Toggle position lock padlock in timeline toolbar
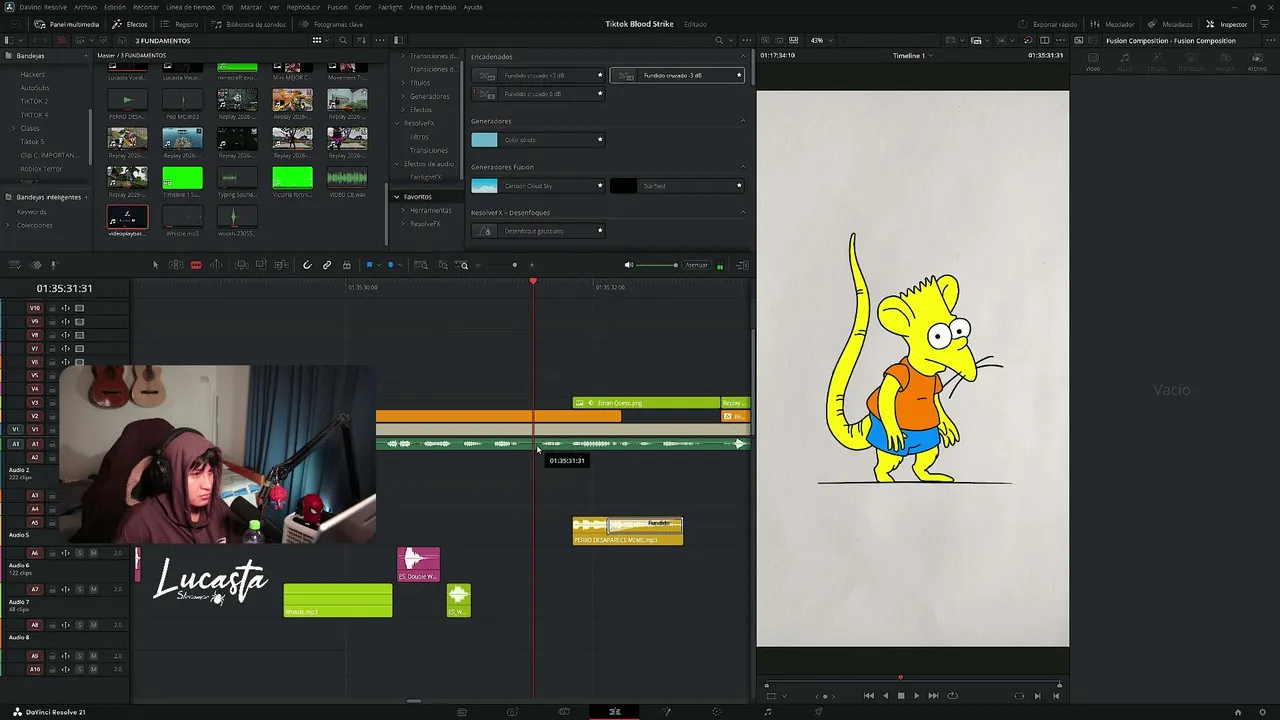 coord(347,265)
